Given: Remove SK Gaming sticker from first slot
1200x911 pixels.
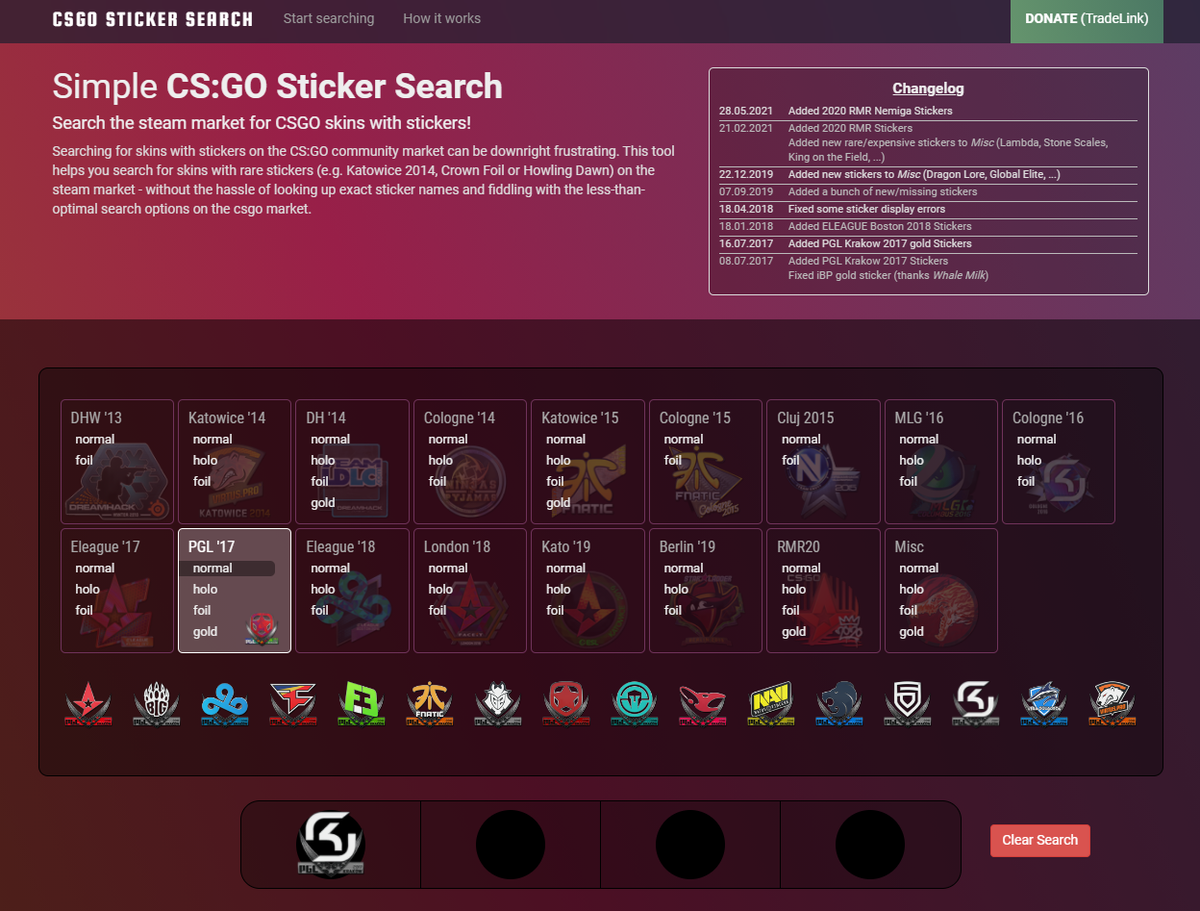Looking at the screenshot, I should [331, 844].
